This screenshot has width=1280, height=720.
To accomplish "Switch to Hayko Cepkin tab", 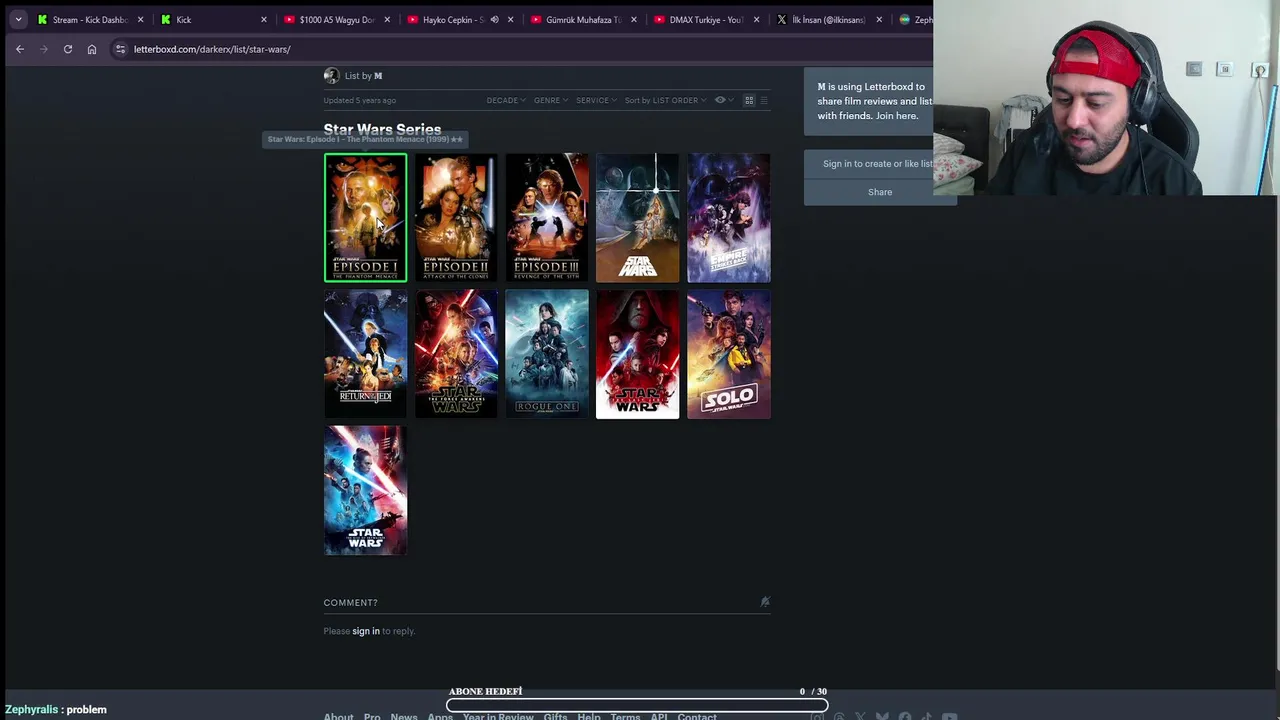I will [x=452, y=19].
